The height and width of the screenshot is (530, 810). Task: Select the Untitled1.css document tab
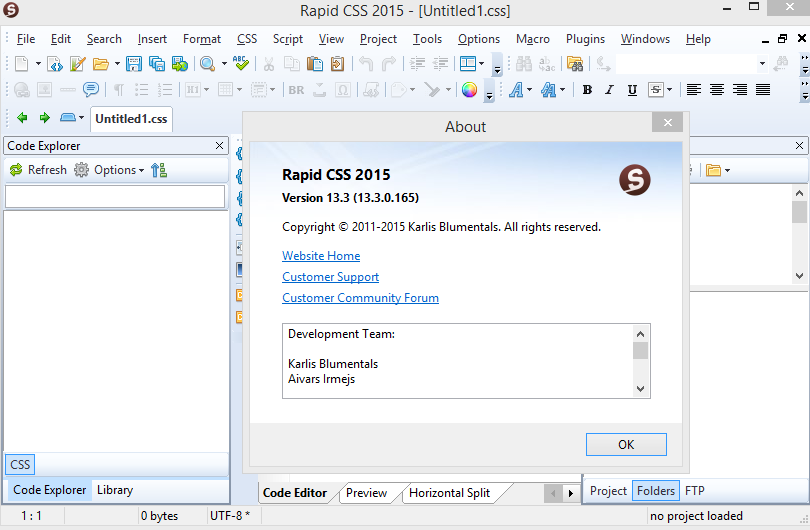tap(131, 119)
